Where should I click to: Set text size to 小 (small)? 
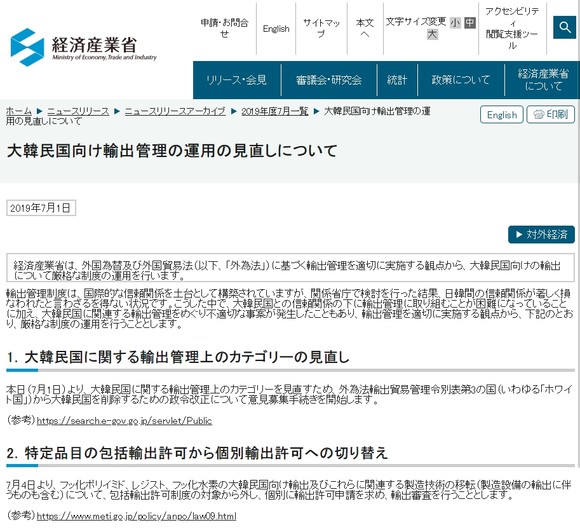click(x=455, y=23)
